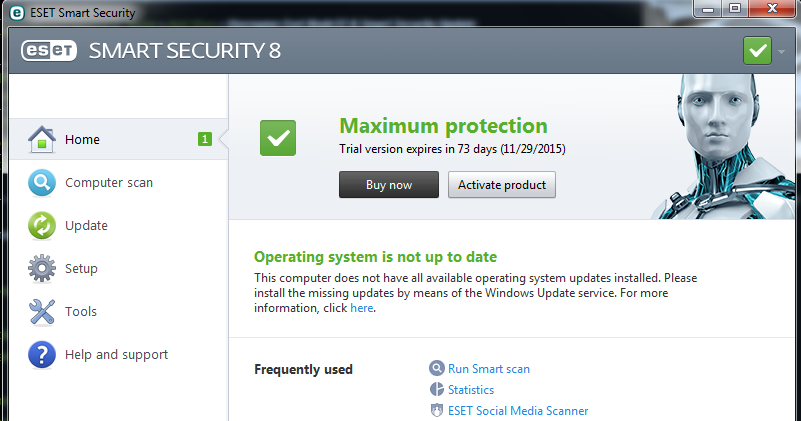Follow the 'here' link for more information
The image size is (801, 421).
362,308
